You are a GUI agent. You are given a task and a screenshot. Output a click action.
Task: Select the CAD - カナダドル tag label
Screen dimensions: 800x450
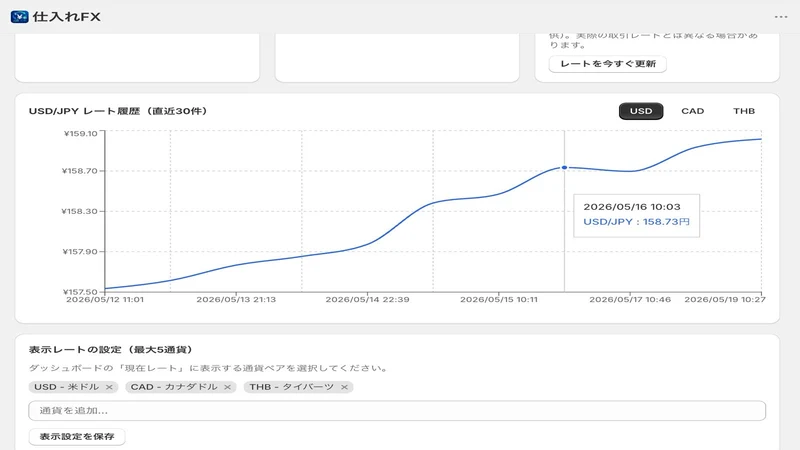[174, 387]
